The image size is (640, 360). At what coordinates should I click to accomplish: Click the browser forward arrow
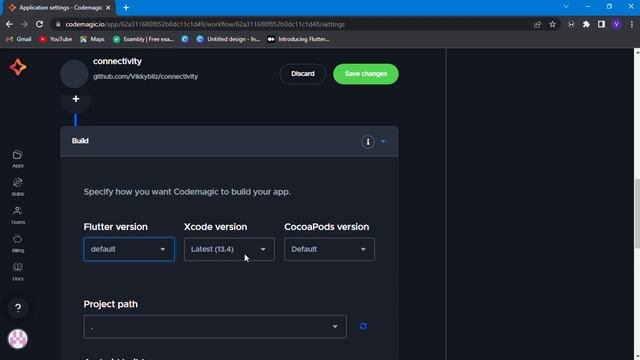(x=24, y=24)
